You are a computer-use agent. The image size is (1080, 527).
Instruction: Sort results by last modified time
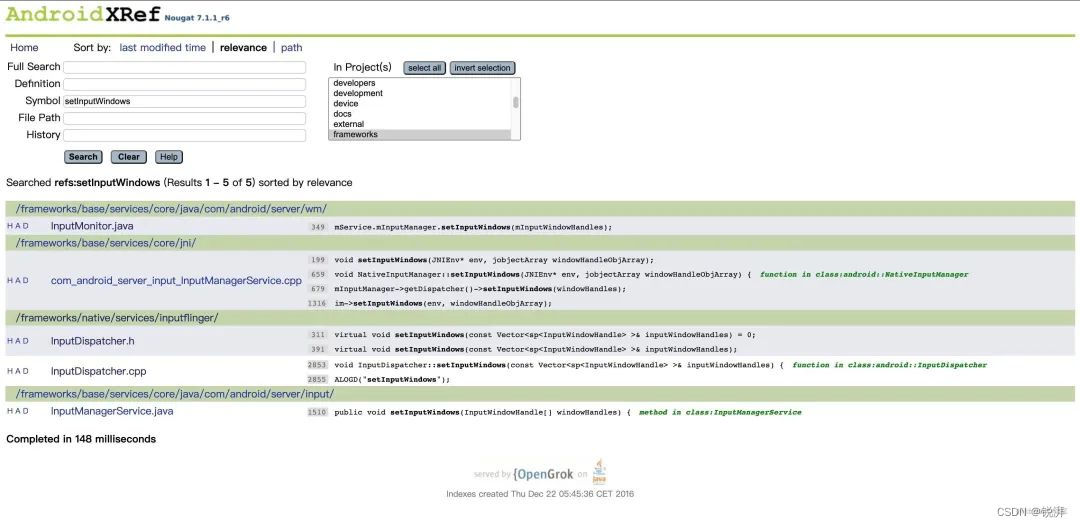tap(163, 48)
